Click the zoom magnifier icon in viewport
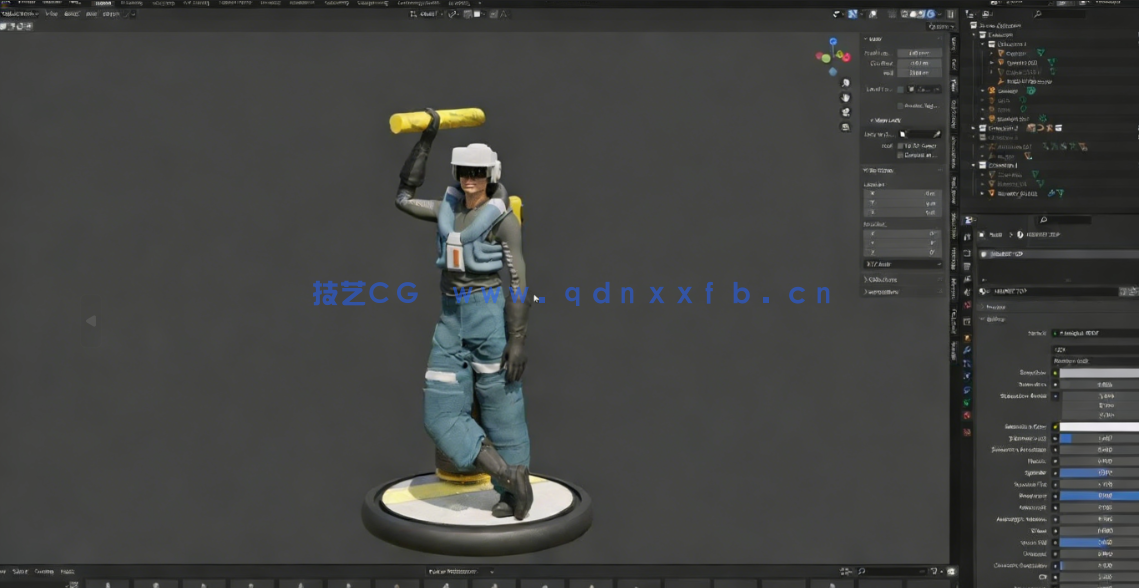This screenshot has height=588, width=1139. 845,83
